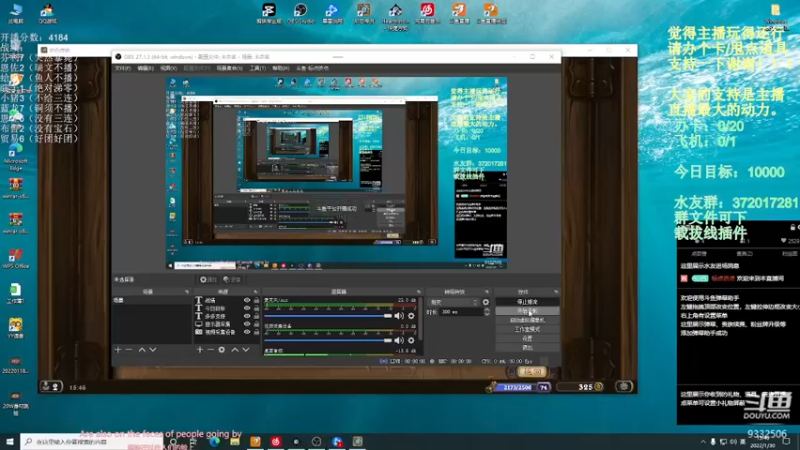Mute the 麦克风/Aux speaker icon

(x=399, y=316)
